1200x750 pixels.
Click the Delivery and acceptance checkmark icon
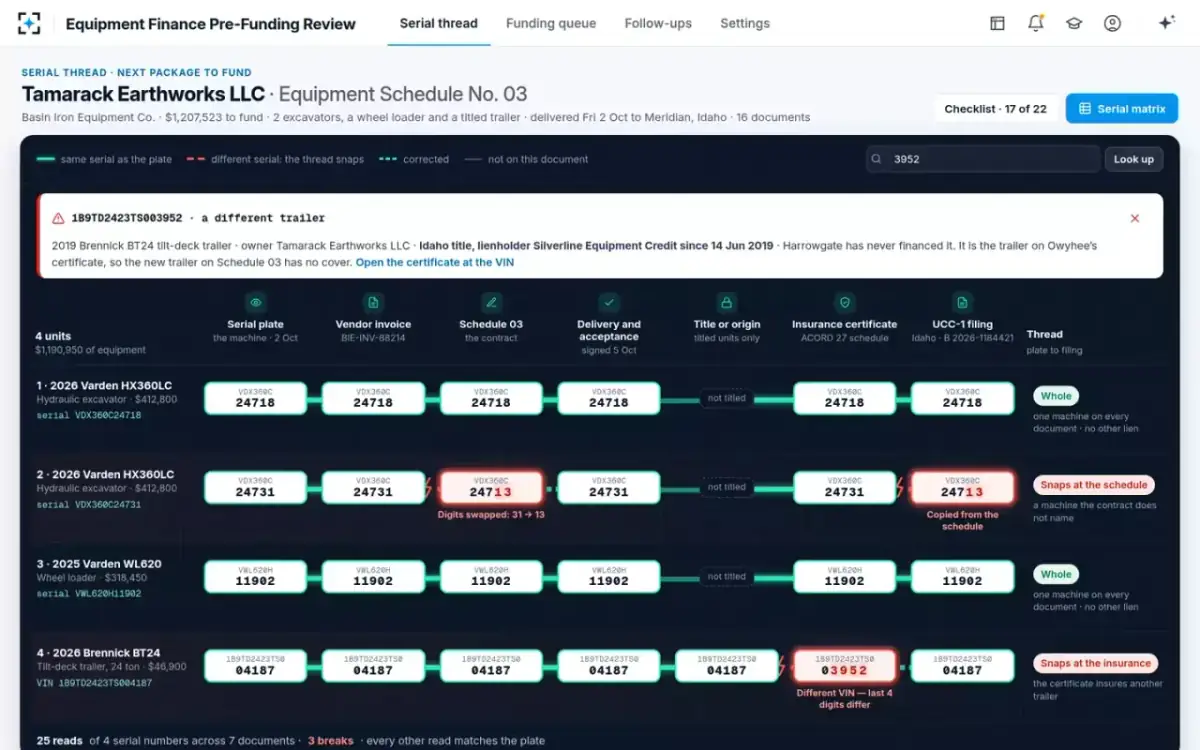point(609,302)
